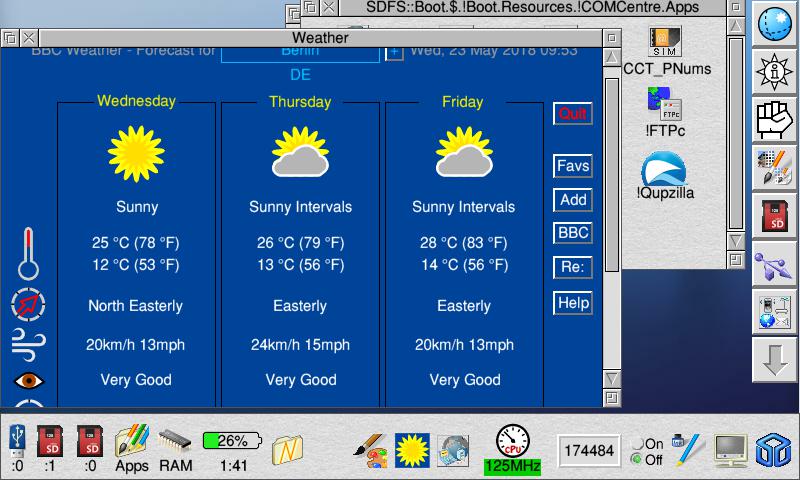Select the Off radio button
Viewport: 800px width, 480px height.
636,460
